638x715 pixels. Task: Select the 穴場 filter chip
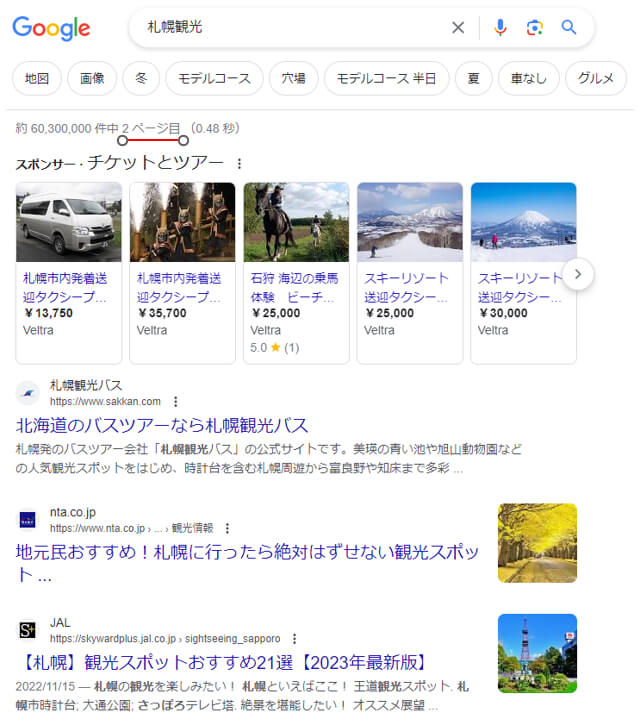[293, 78]
